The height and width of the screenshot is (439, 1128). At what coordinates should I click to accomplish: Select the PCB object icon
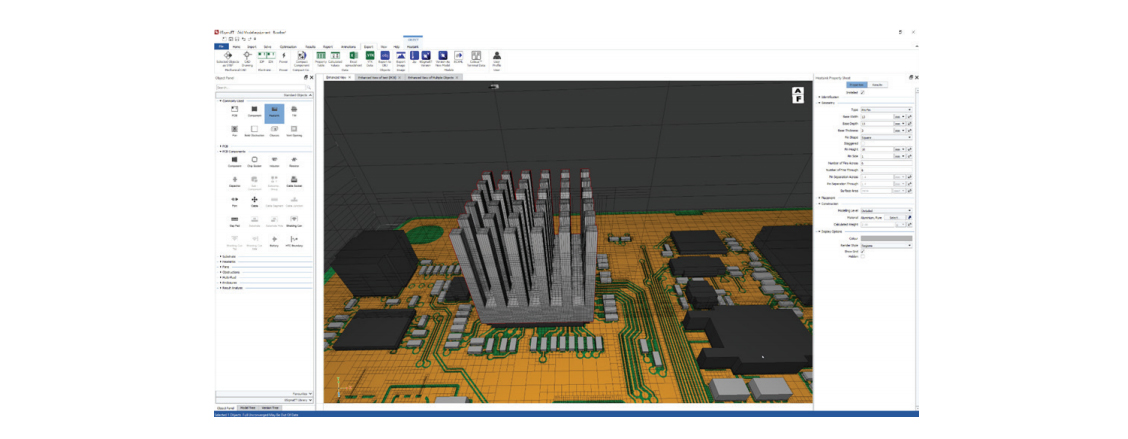(235, 110)
